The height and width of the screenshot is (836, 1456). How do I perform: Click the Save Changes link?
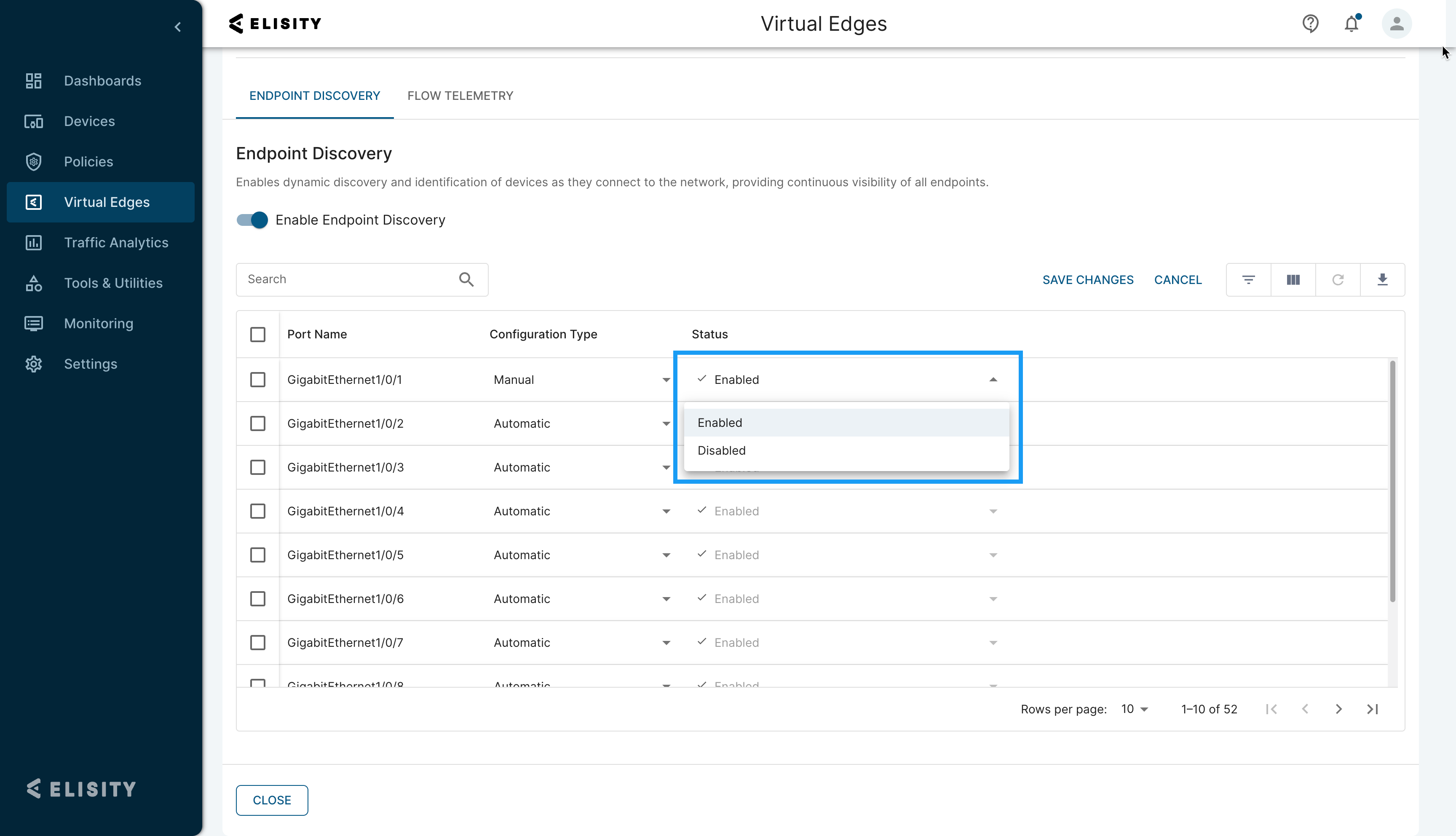[1087, 280]
